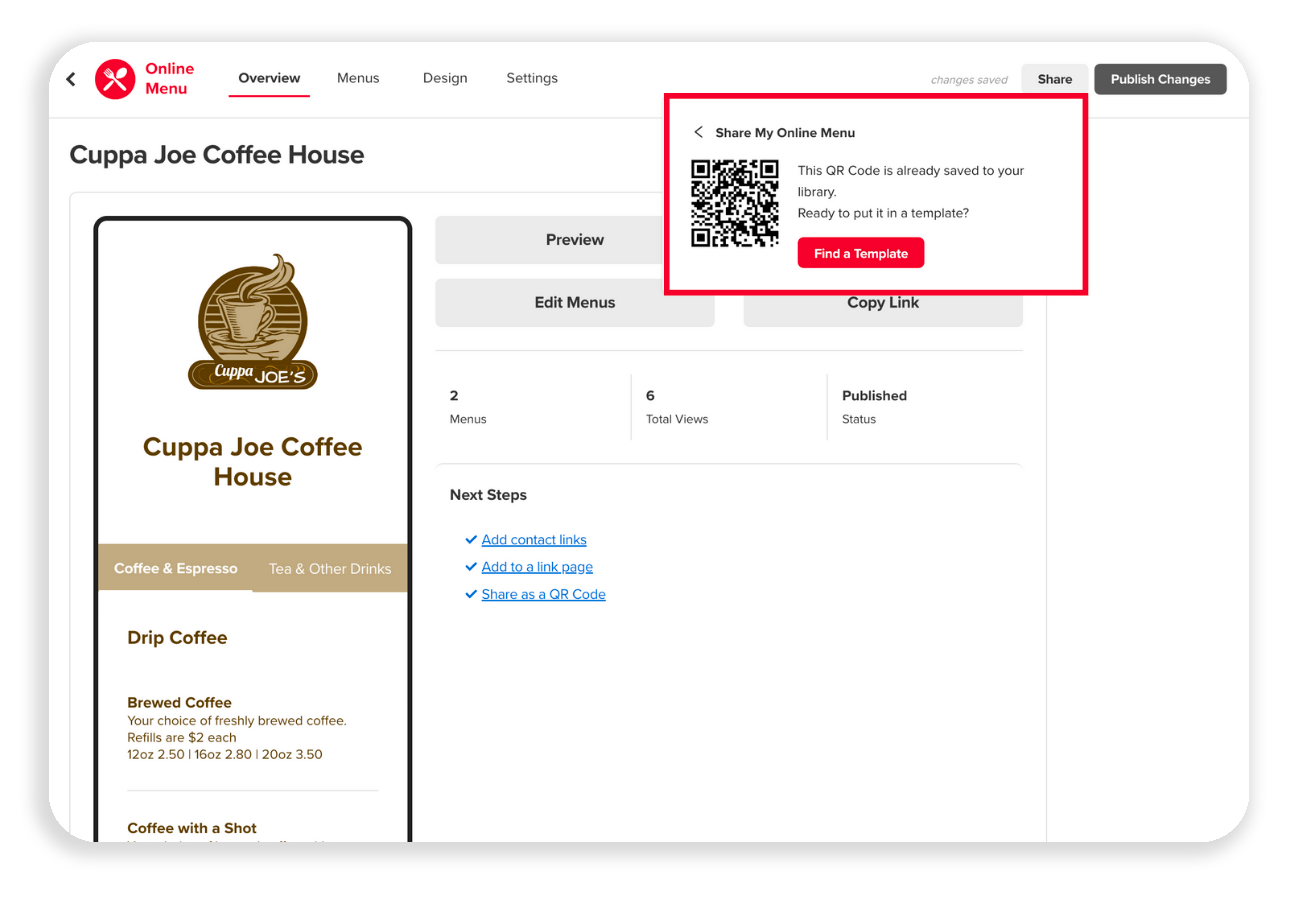
Task: Click the Share My Online Menu title
Action: coord(785,133)
